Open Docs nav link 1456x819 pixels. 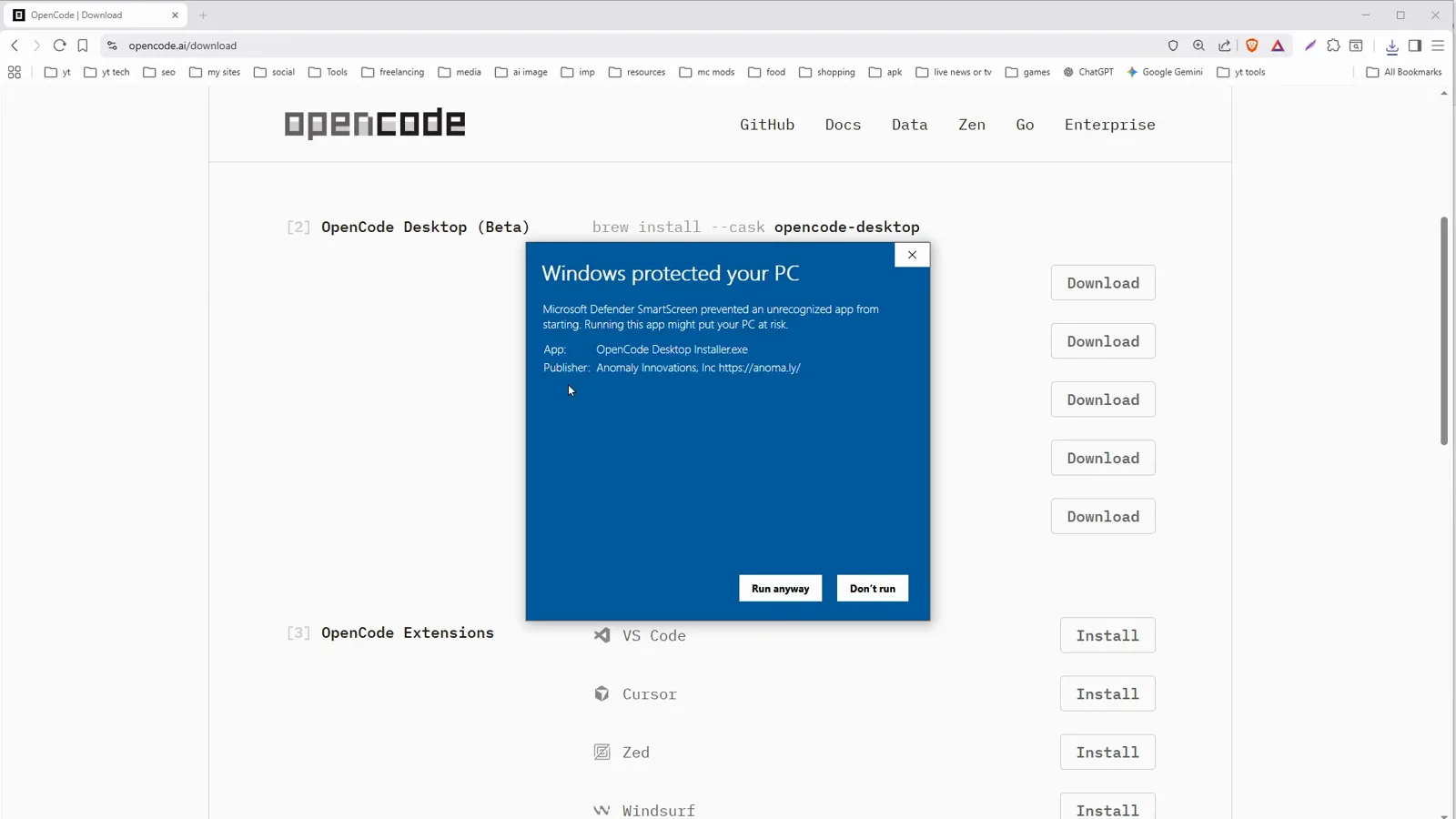(x=843, y=125)
